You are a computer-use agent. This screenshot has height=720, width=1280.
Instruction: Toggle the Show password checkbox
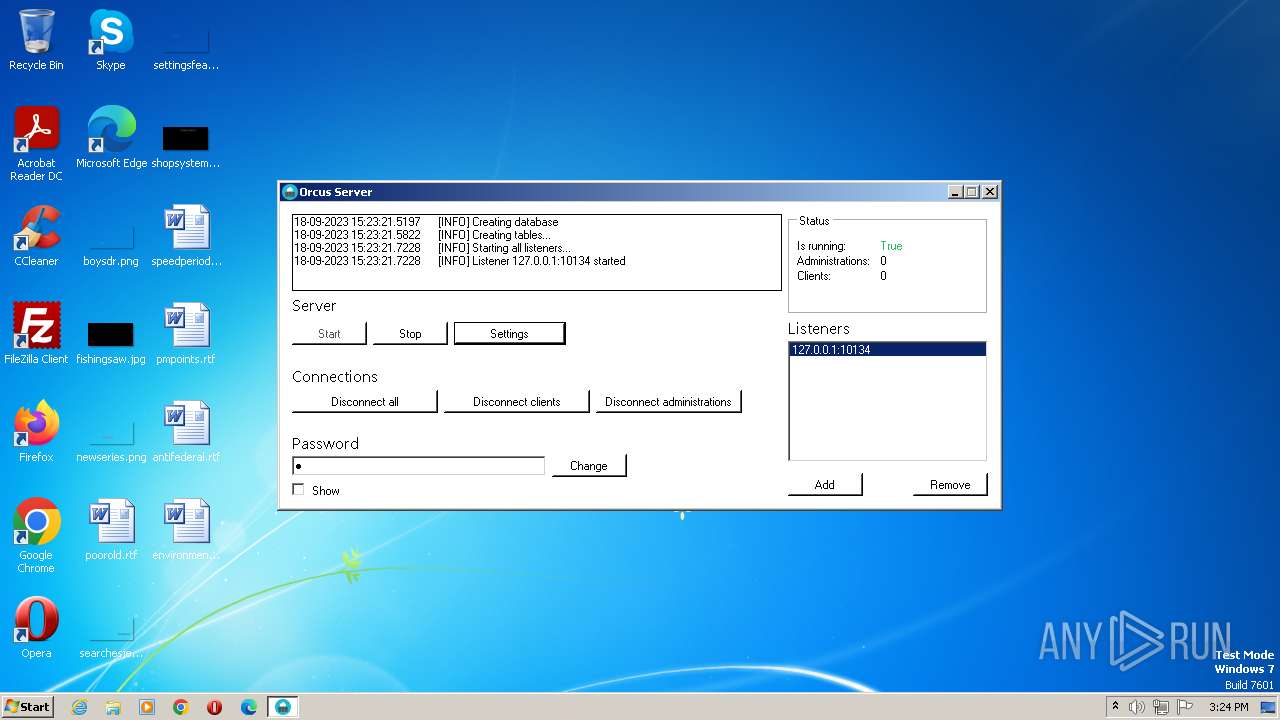[x=298, y=490]
